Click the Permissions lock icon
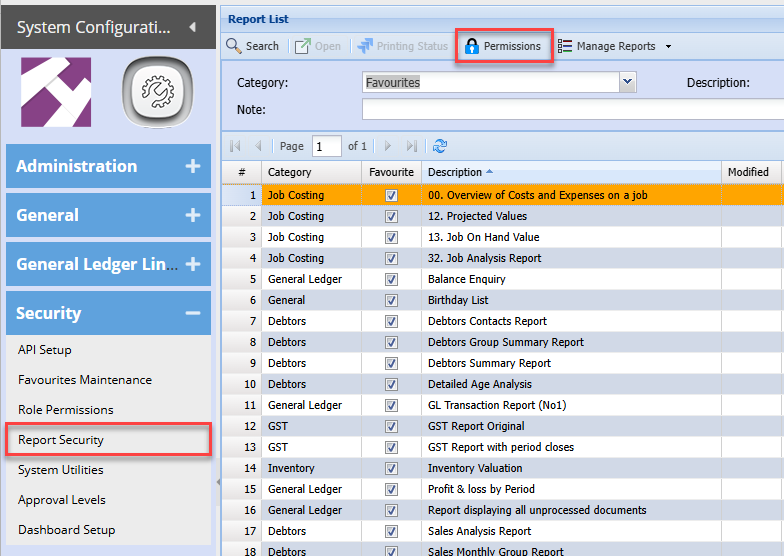This screenshot has width=784, height=556. [472, 46]
